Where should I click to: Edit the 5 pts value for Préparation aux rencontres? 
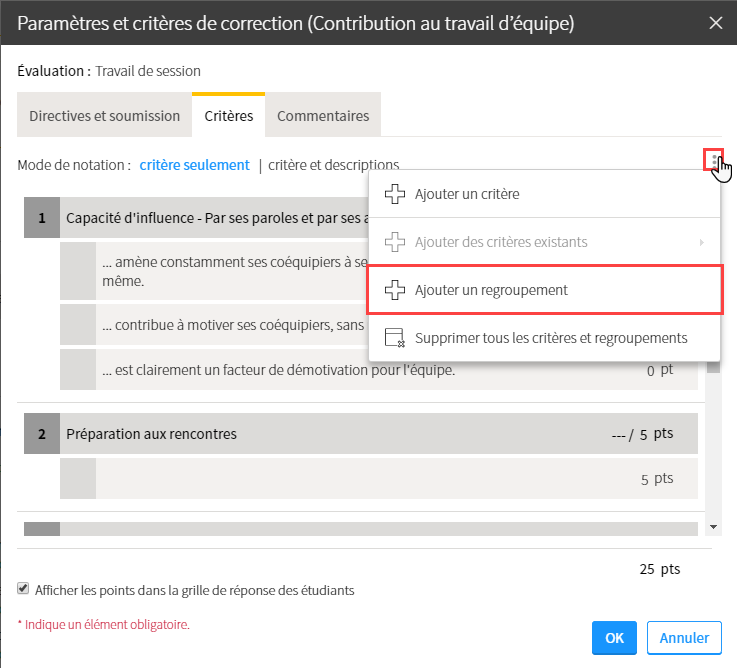[645, 435]
